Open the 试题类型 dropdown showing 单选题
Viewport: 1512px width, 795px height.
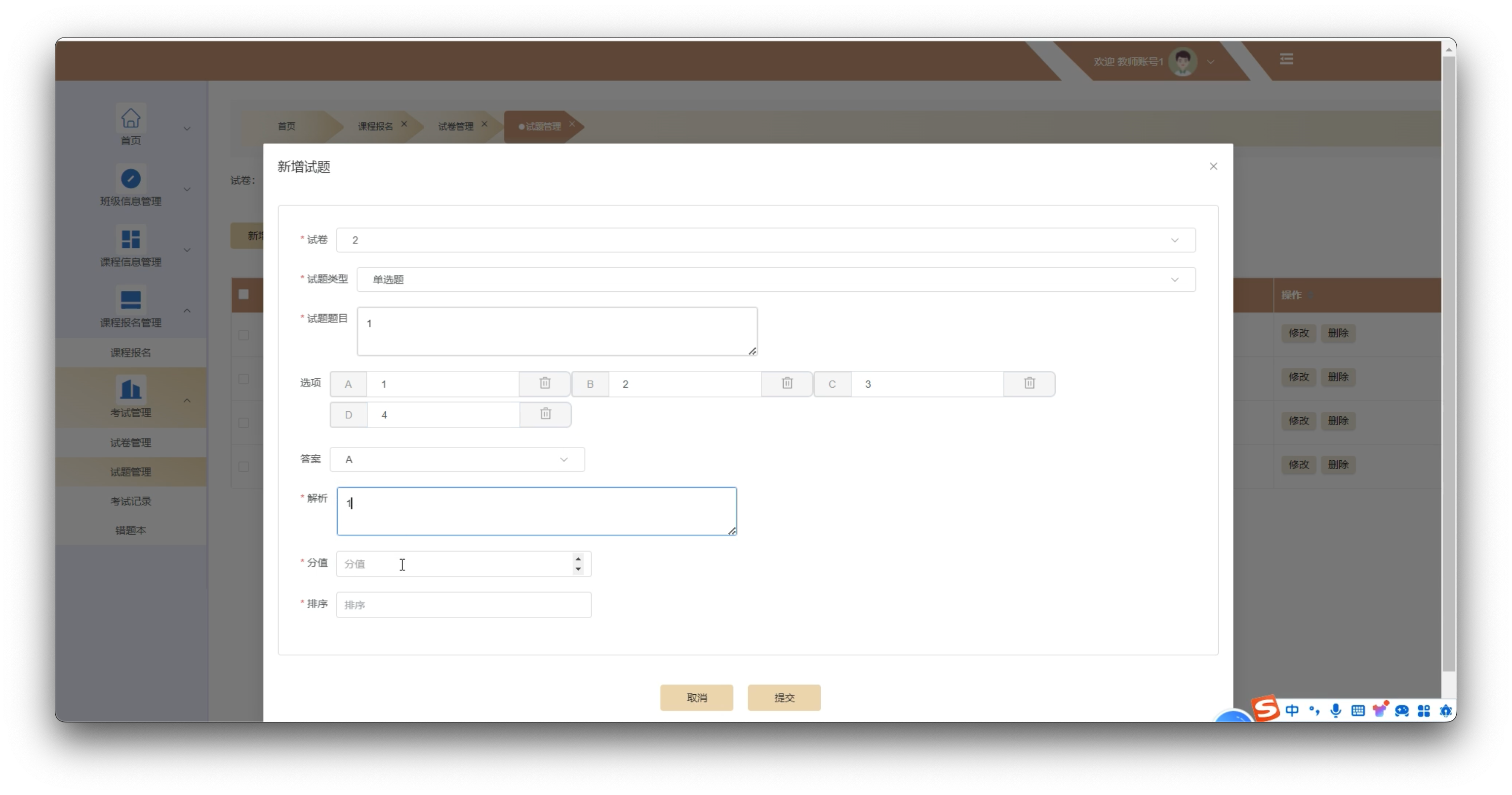pyautogui.click(x=775, y=279)
